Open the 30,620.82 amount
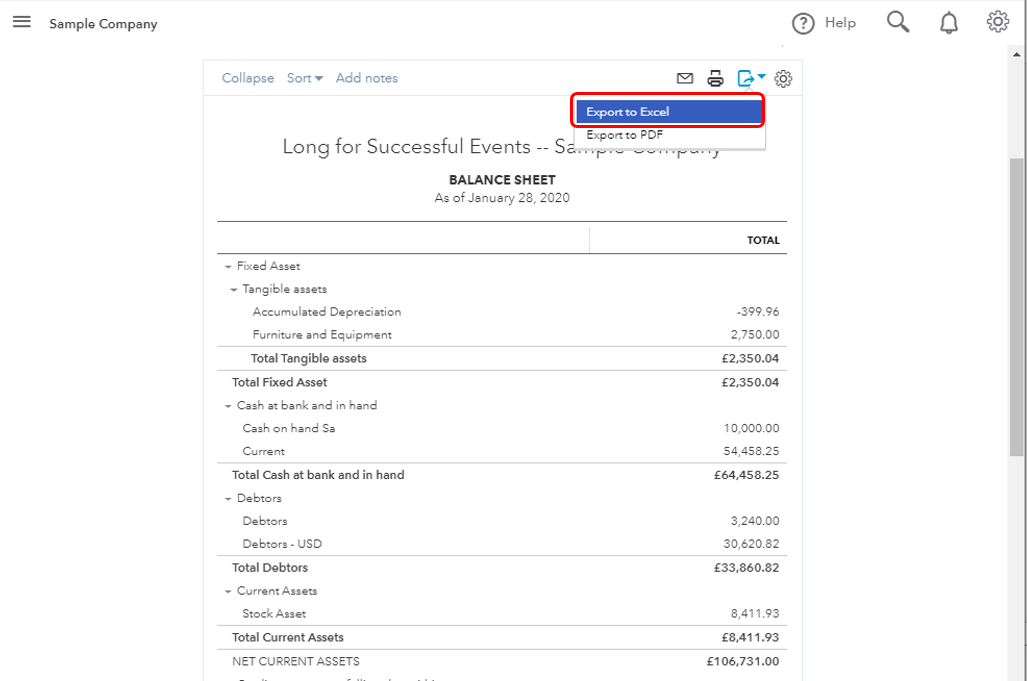Viewport: 1027px width, 681px height. [751, 544]
